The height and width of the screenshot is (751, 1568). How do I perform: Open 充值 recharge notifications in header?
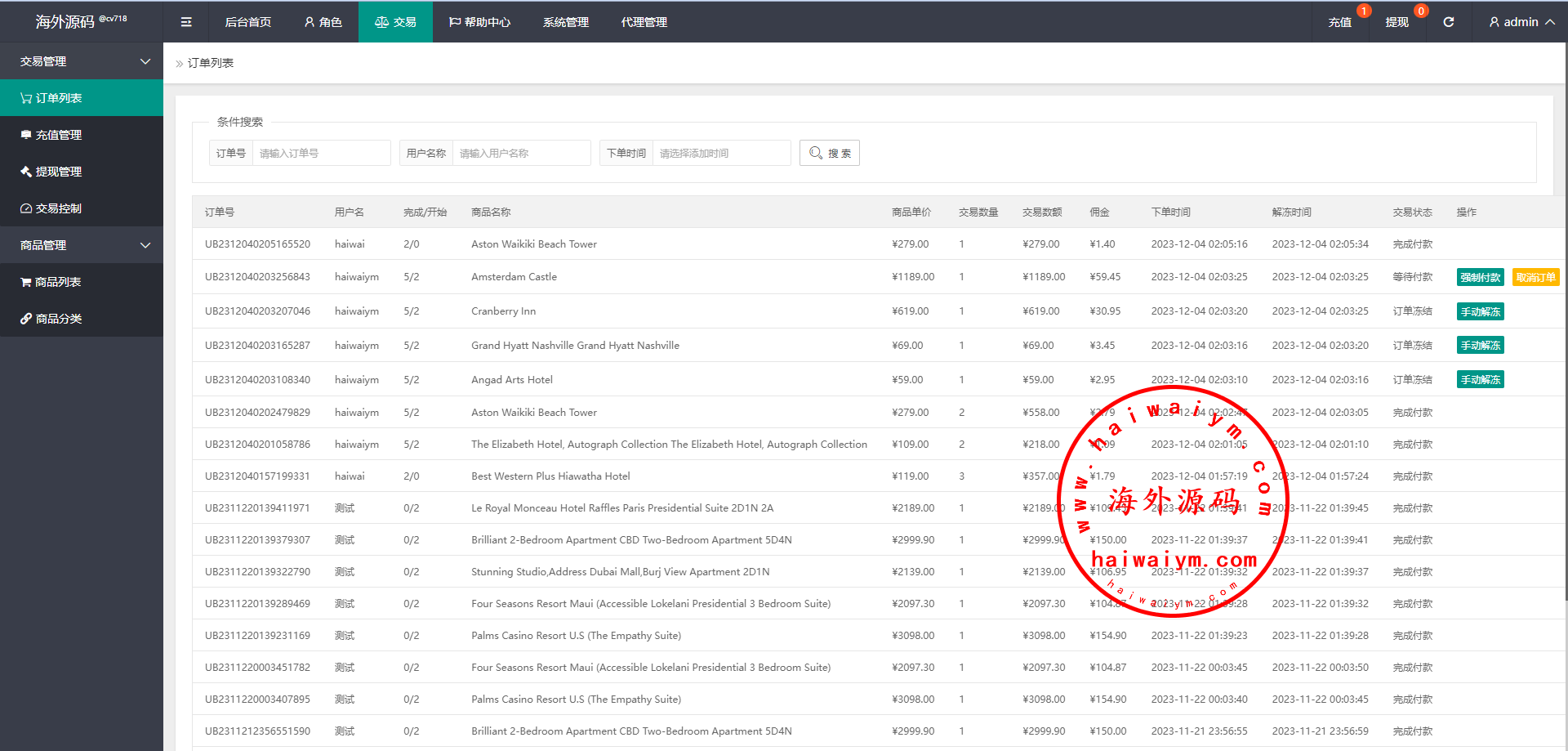point(1339,22)
